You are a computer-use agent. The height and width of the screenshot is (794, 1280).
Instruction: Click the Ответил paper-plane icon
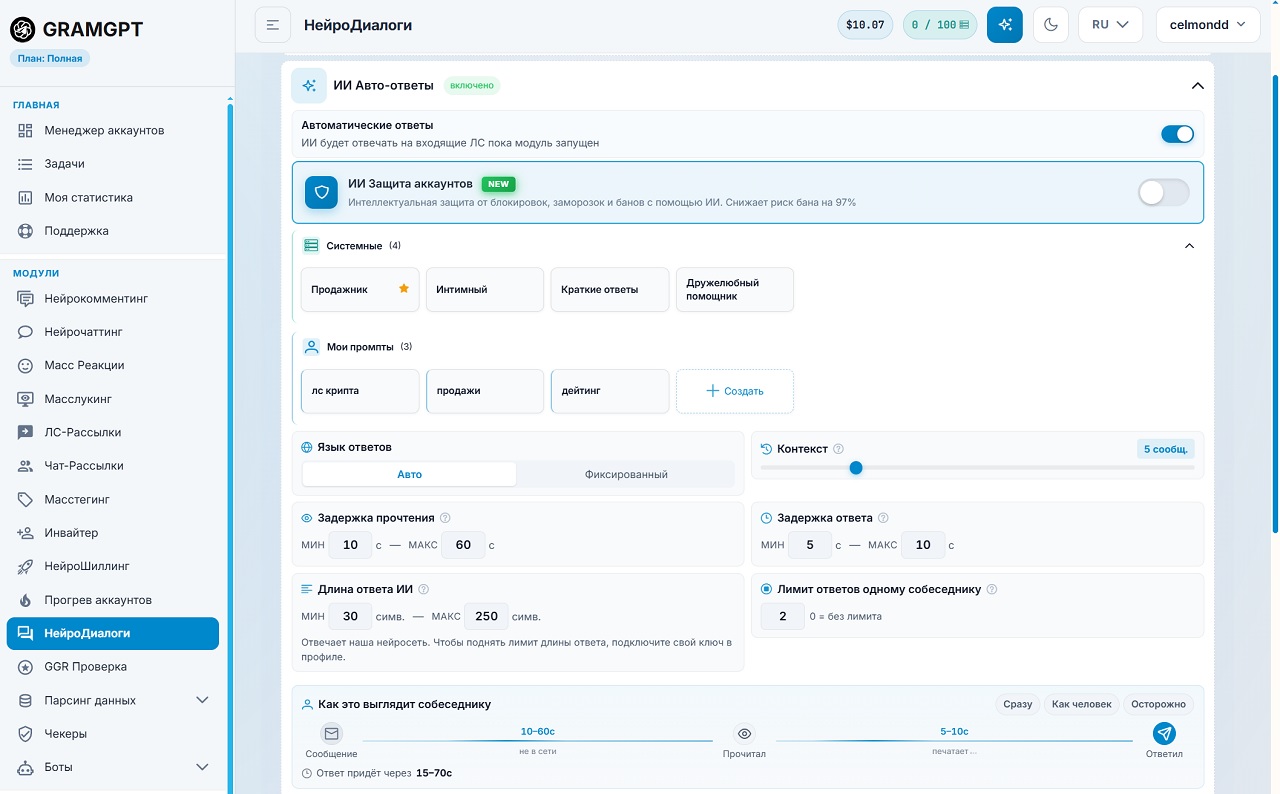[x=1164, y=733]
